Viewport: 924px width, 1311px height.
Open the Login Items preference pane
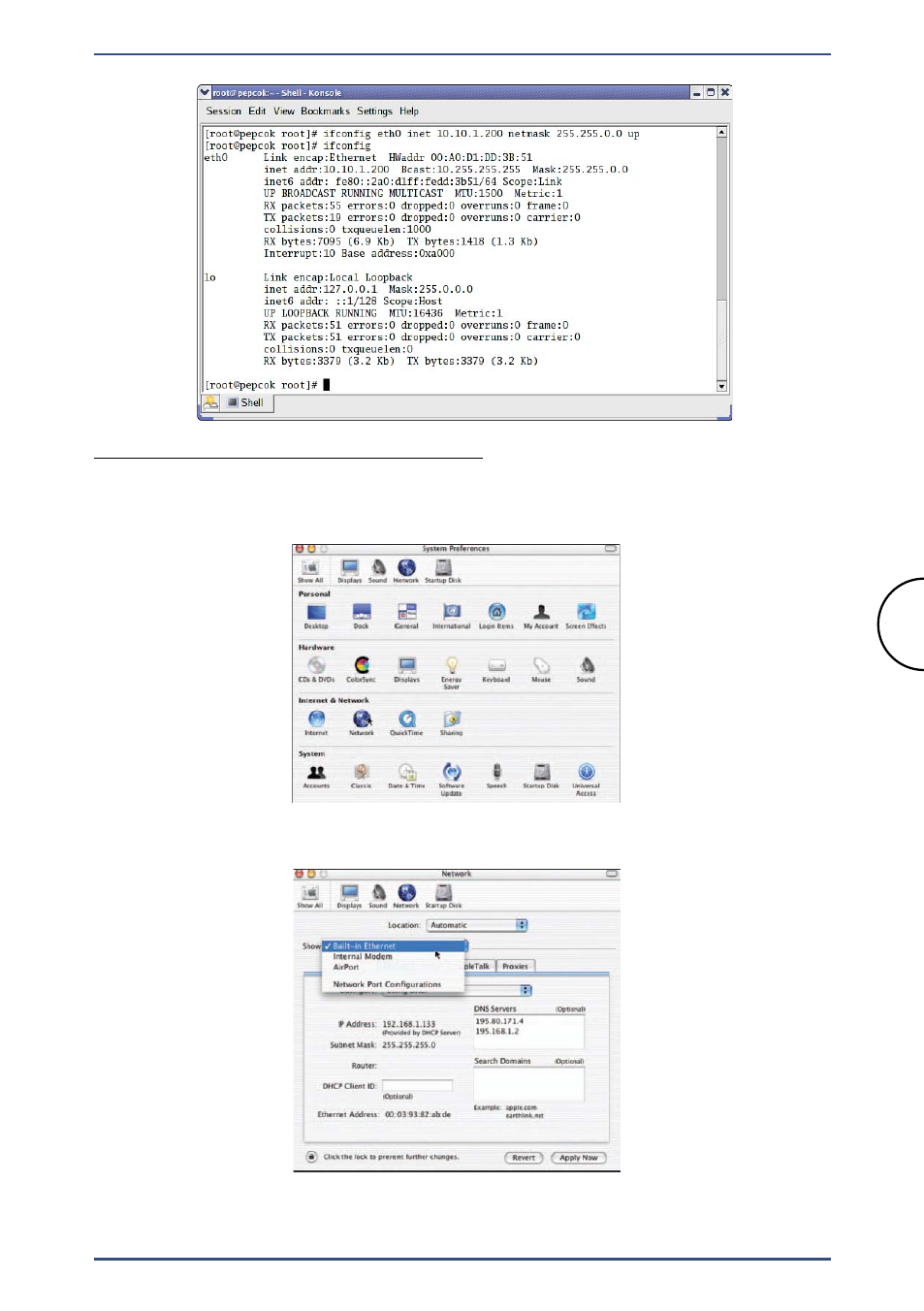496,617
